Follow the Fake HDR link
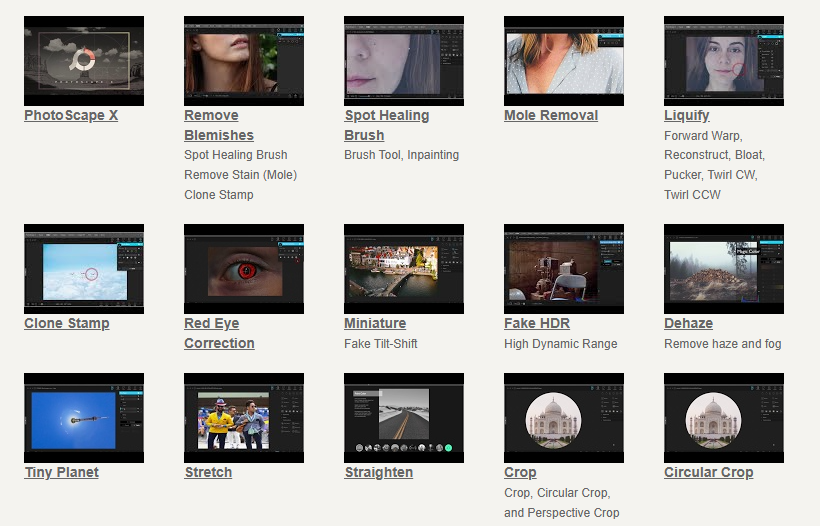Image resolution: width=820 pixels, height=526 pixels. click(x=537, y=324)
